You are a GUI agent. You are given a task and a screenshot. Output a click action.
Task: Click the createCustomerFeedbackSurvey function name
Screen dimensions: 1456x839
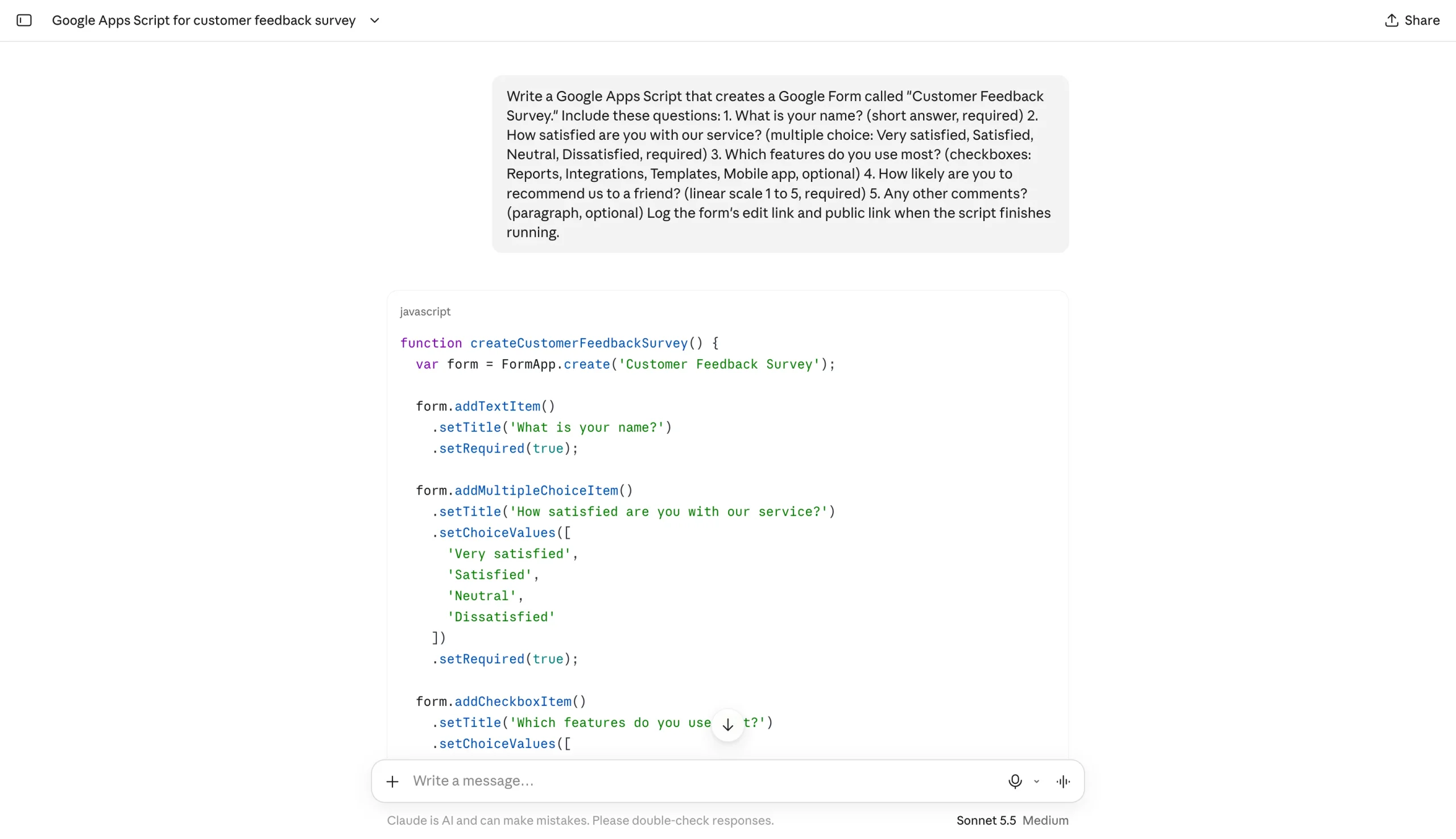pyautogui.click(x=579, y=343)
